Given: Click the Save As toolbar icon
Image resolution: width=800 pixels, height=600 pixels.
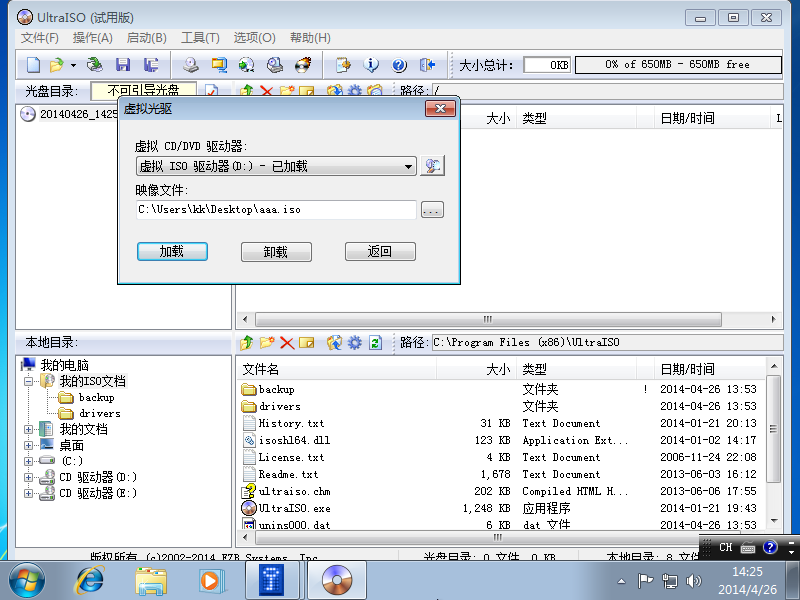Looking at the screenshot, I should [x=151, y=65].
